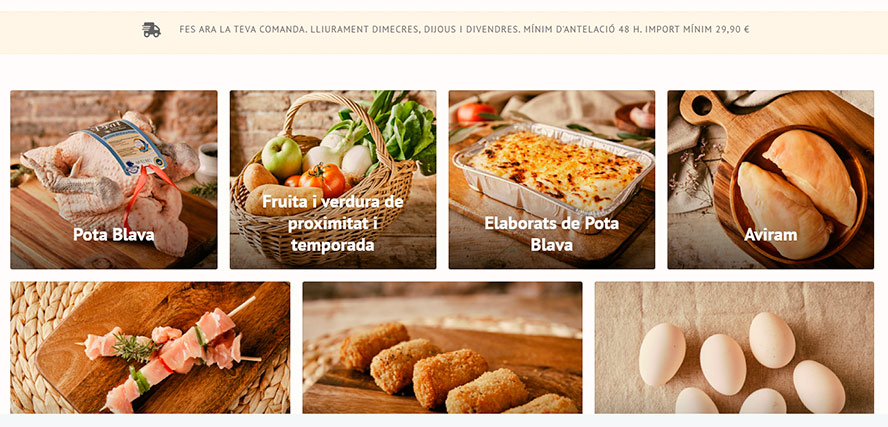Open the Elaborats de Pota Blava category
The image size is (888, 427).
tap(552, 180)
